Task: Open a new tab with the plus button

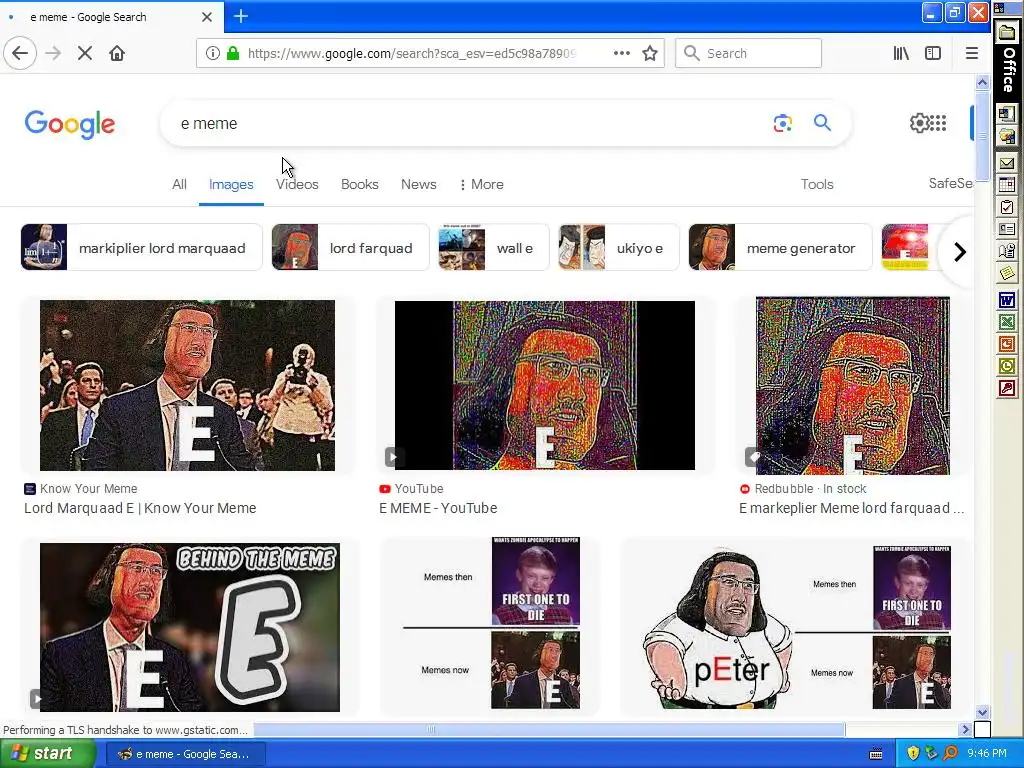Action: [241, 16]
